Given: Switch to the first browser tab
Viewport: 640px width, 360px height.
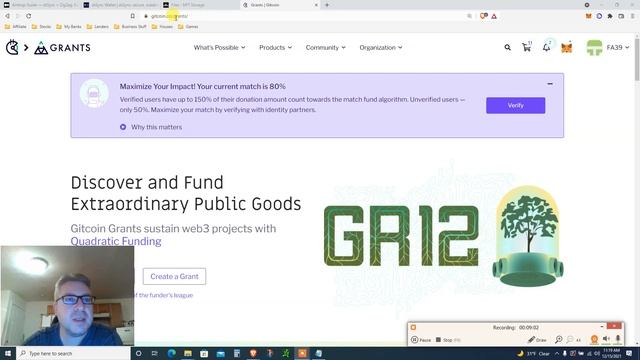Looking at the screenshot, I should coord(41,5).
